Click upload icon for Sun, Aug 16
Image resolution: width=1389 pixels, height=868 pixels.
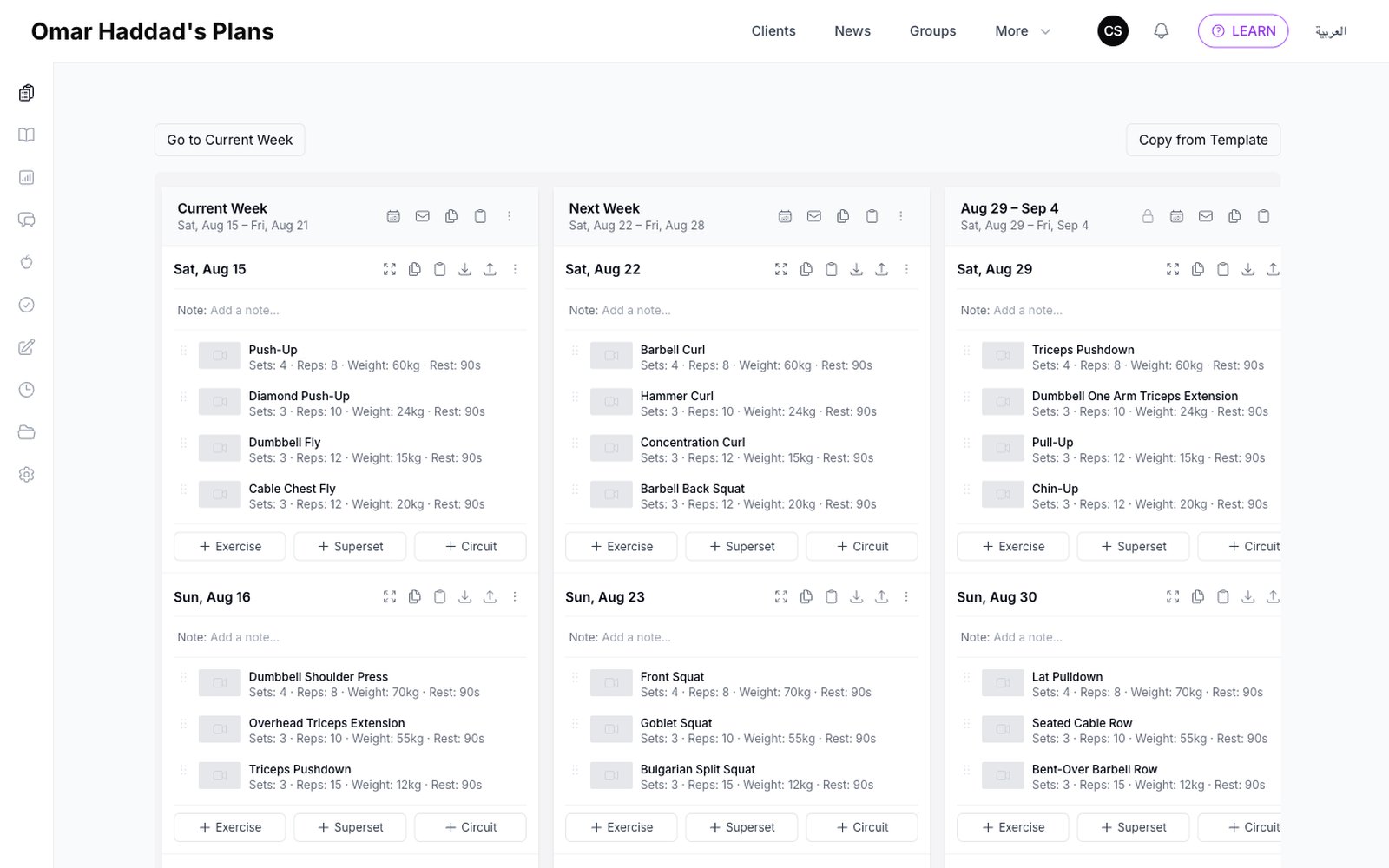point(490,596)
